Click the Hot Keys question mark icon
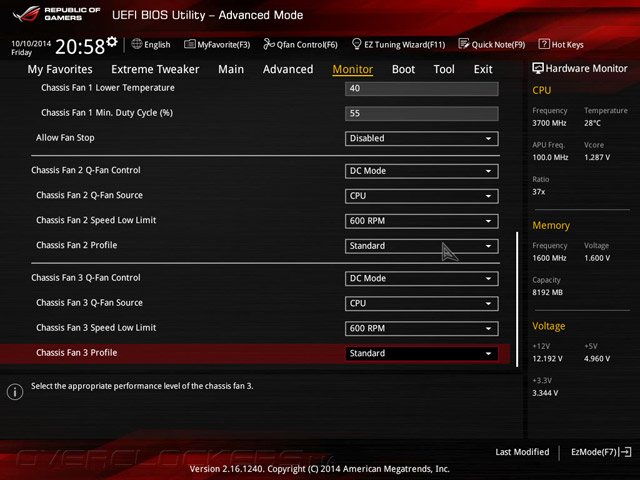The image size is (640, 480). [544, 44]
